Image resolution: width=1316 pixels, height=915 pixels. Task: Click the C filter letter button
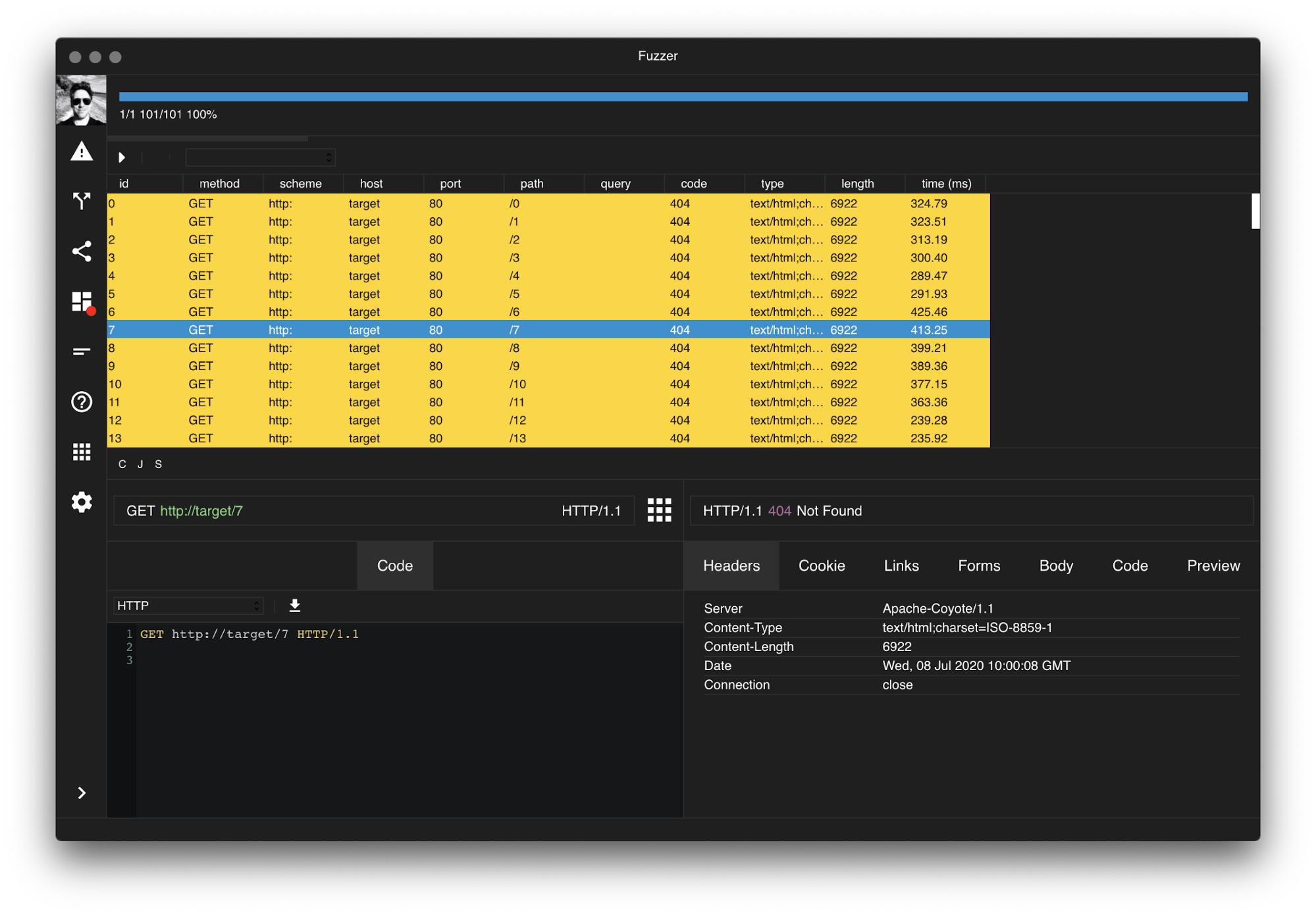click(x=122, y=464)
